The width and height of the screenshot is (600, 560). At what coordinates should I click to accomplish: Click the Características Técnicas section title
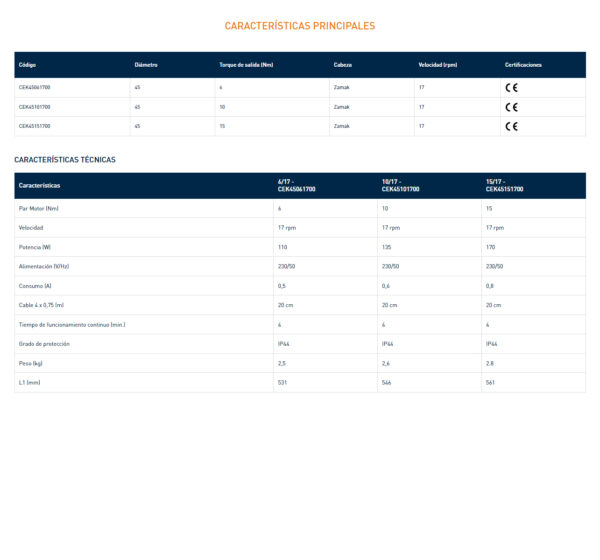point(65,159)
